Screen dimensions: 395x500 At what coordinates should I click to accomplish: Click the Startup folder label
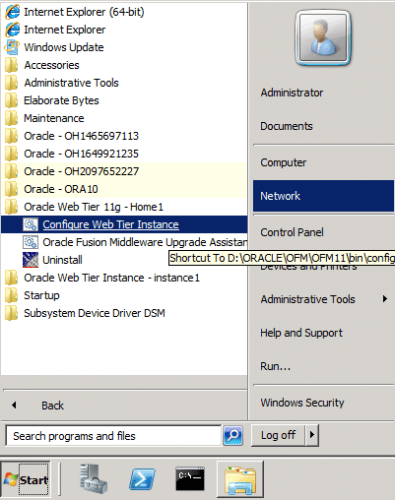42,295
